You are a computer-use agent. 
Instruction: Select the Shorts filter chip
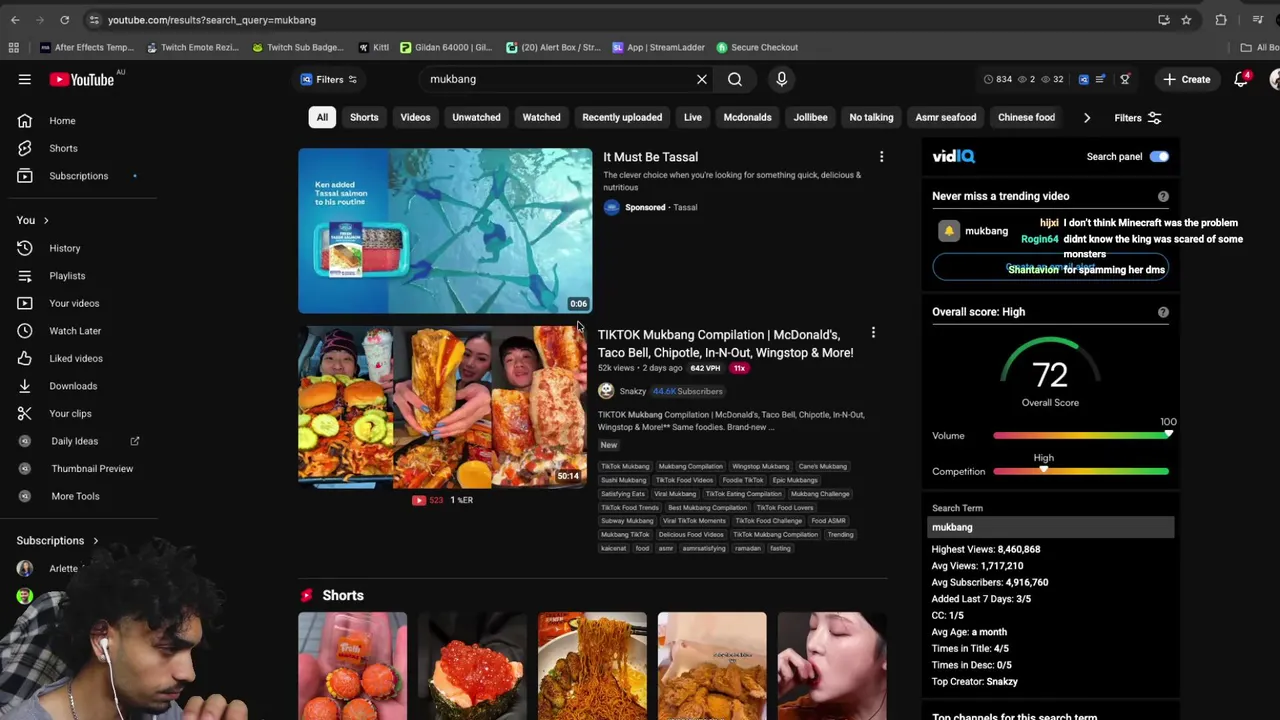[364, 118]
